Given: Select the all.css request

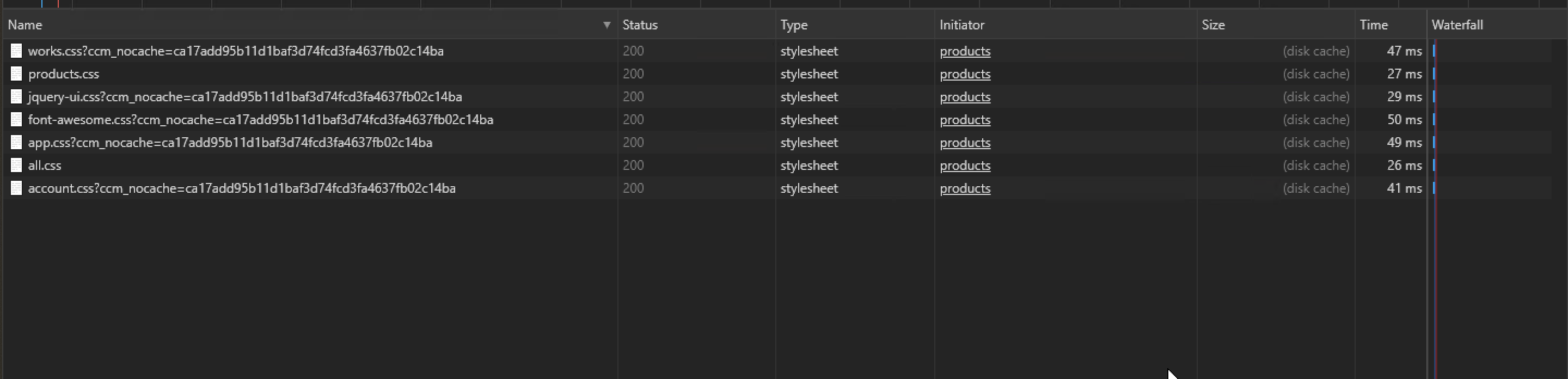Looking at the screenshot, I should click(777, 166).
